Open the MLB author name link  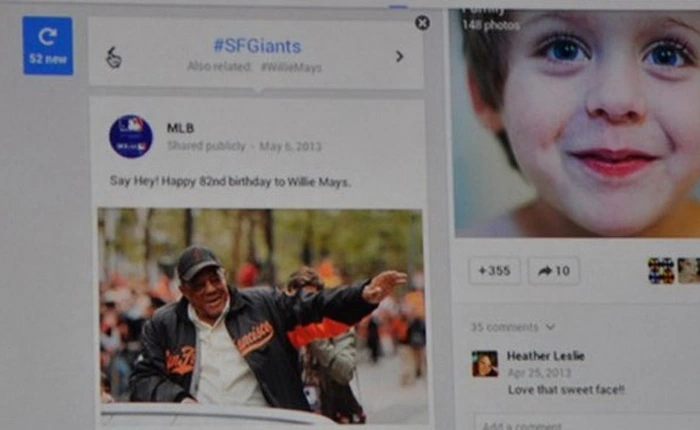(180, 128)
